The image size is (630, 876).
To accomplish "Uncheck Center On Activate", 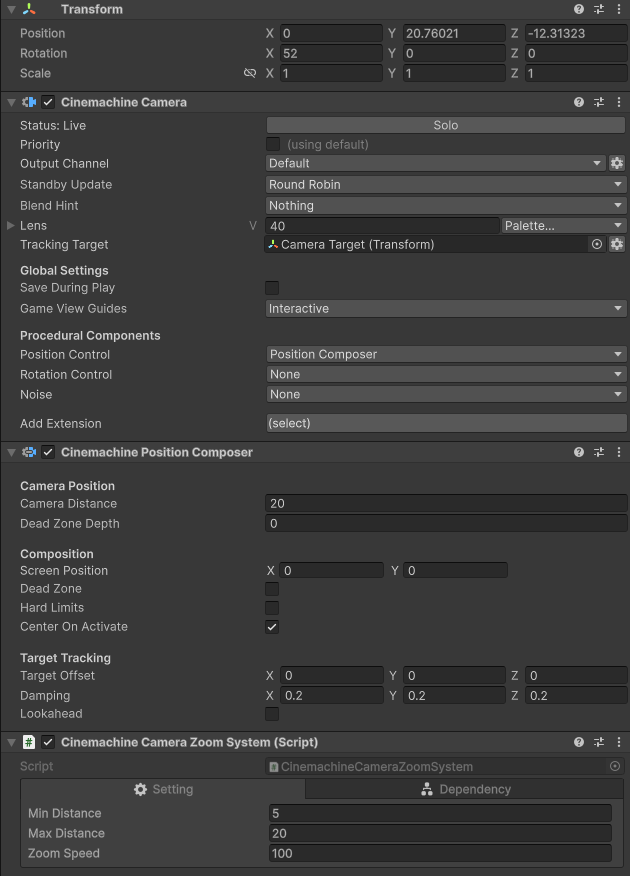I will 272,627.
